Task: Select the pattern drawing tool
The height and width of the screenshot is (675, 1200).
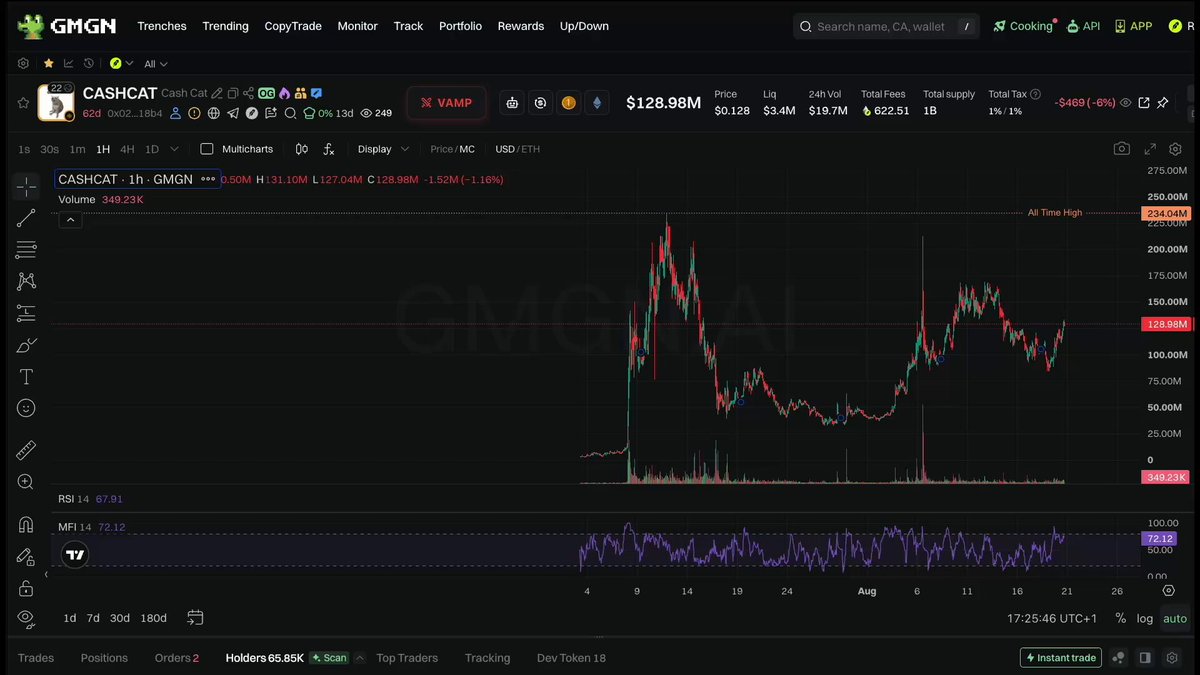Action: (x=26, y=282)
